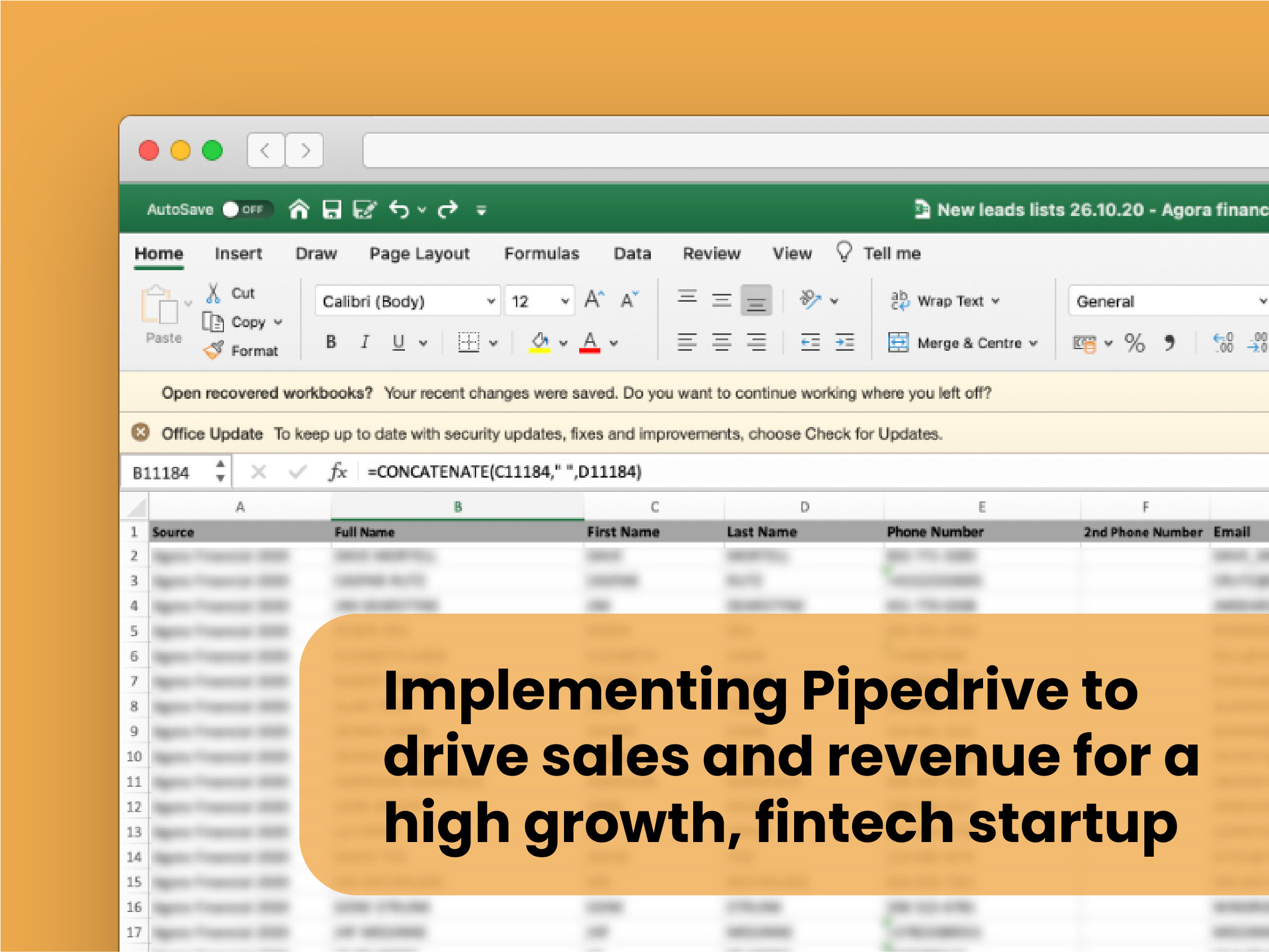
Task: Click the Decrease Font Size icon
Action: coord(629,299)
